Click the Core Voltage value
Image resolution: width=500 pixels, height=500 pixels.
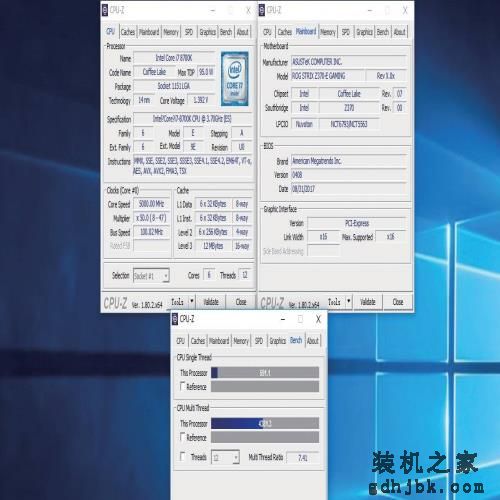pos(201,100)
